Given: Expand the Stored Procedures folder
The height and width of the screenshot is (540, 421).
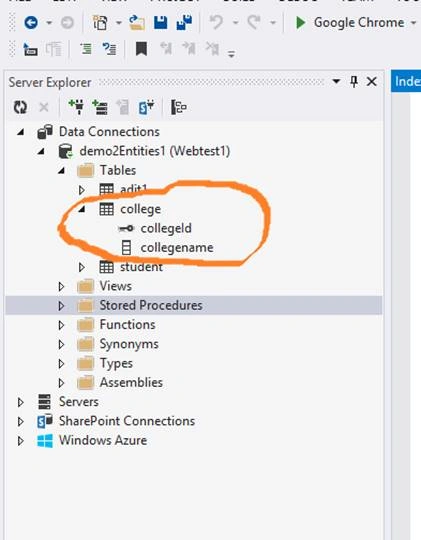Looking at the screenshot, I should tap(61, 305).
